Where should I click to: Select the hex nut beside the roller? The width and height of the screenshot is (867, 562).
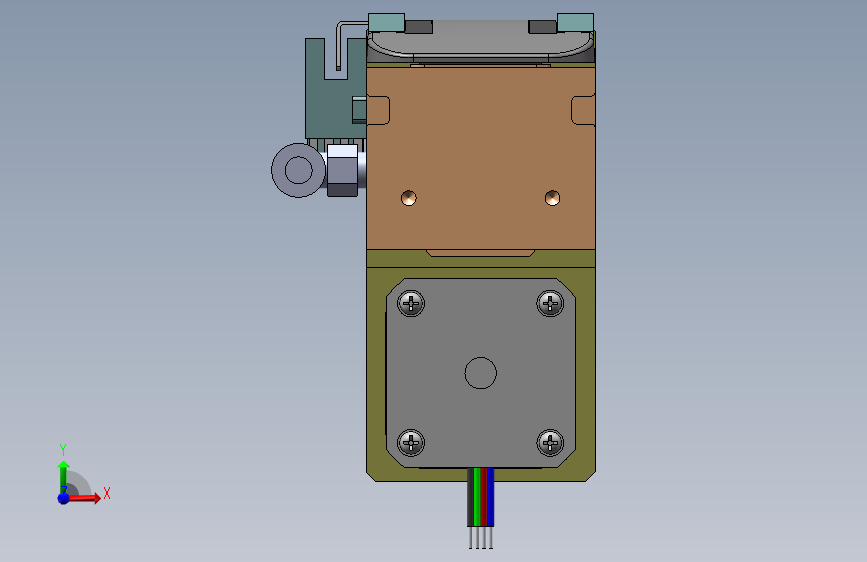point(342,170)
